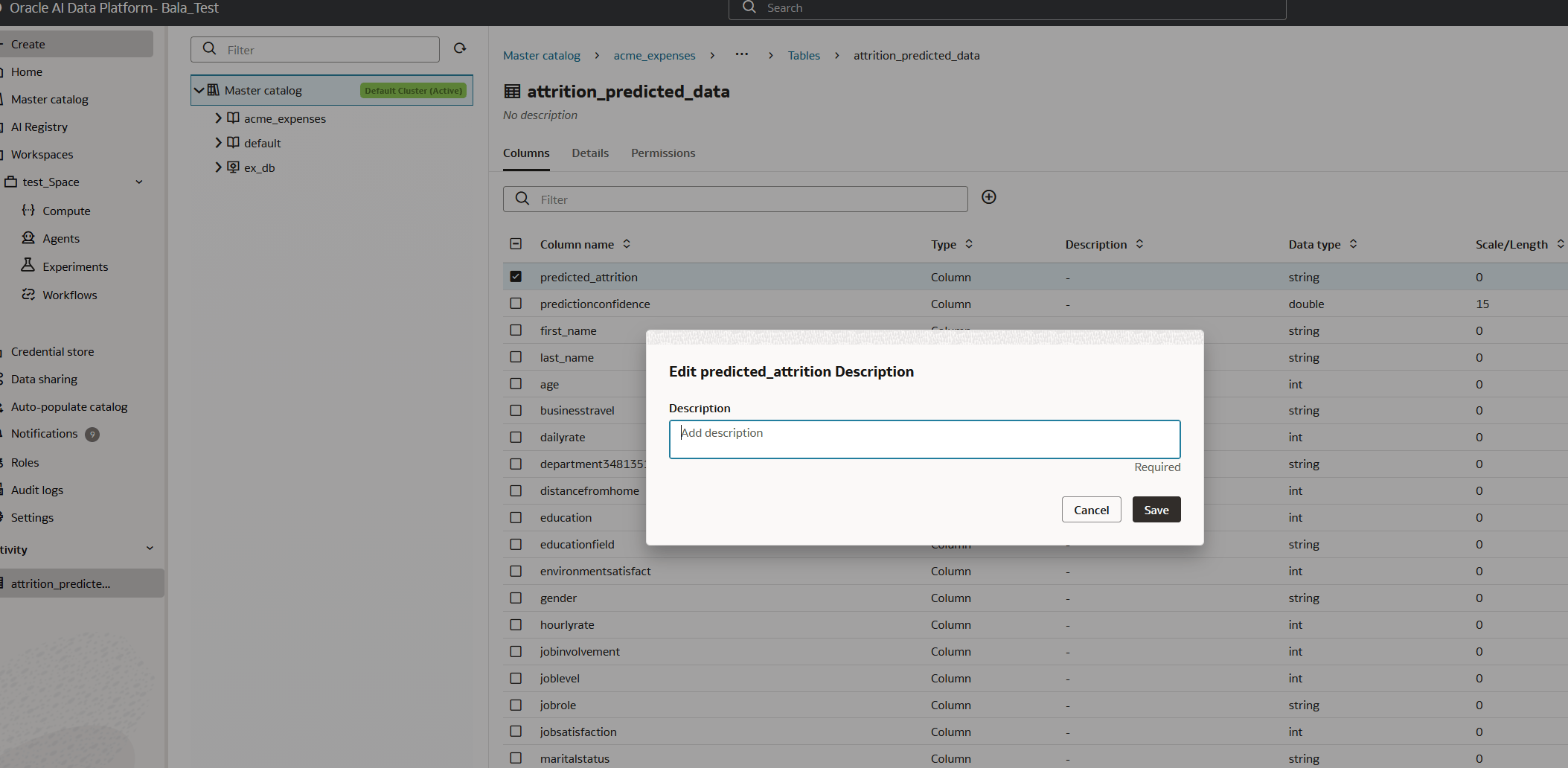This screenshot has width=1568, height=768.
Task: Check the first_name row checkbox
Action: tap(516, 330)
